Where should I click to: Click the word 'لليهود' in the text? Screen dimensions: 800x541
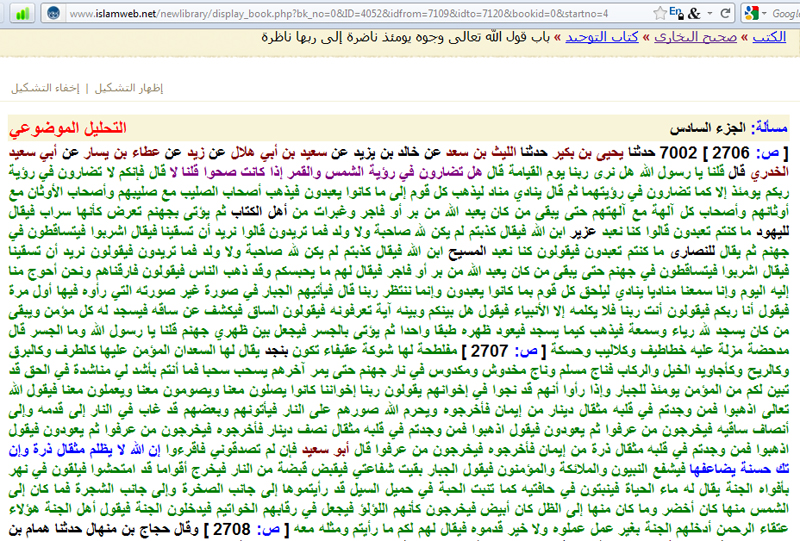pos(773,232)
